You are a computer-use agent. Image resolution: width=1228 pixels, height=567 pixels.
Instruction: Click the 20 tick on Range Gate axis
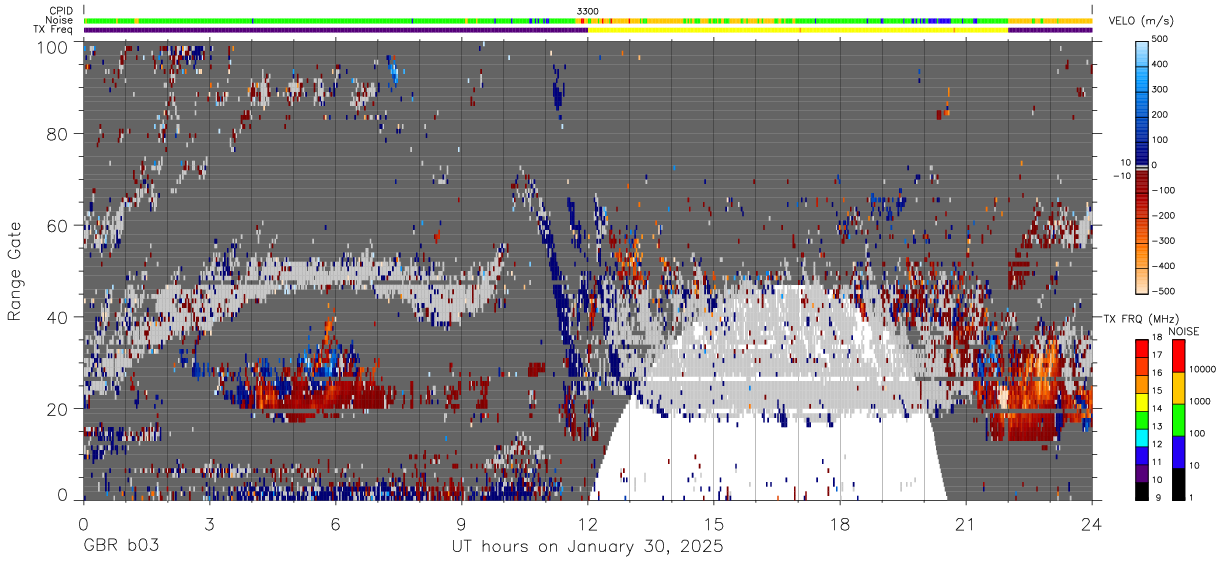coord(58,409)
